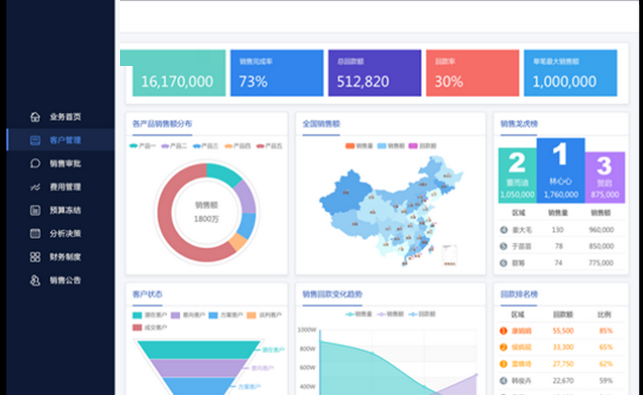Click the 960,000 sales value
Screen dimensions: 643x395
[601, 230]
